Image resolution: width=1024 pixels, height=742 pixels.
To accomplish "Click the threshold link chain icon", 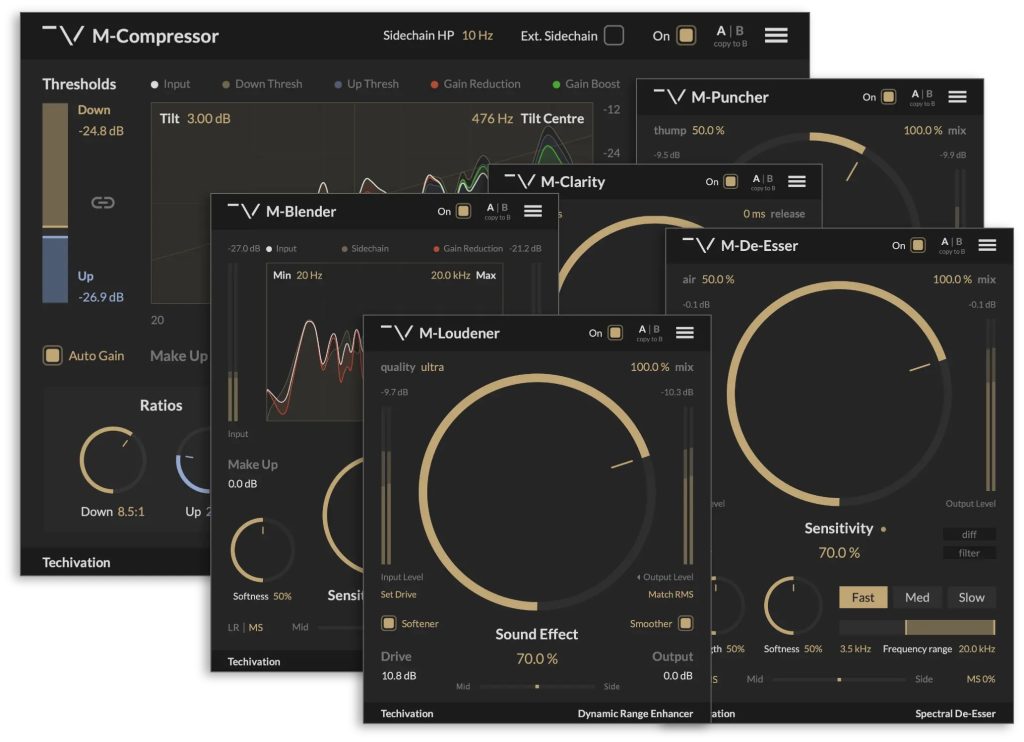I will point(102,203).
